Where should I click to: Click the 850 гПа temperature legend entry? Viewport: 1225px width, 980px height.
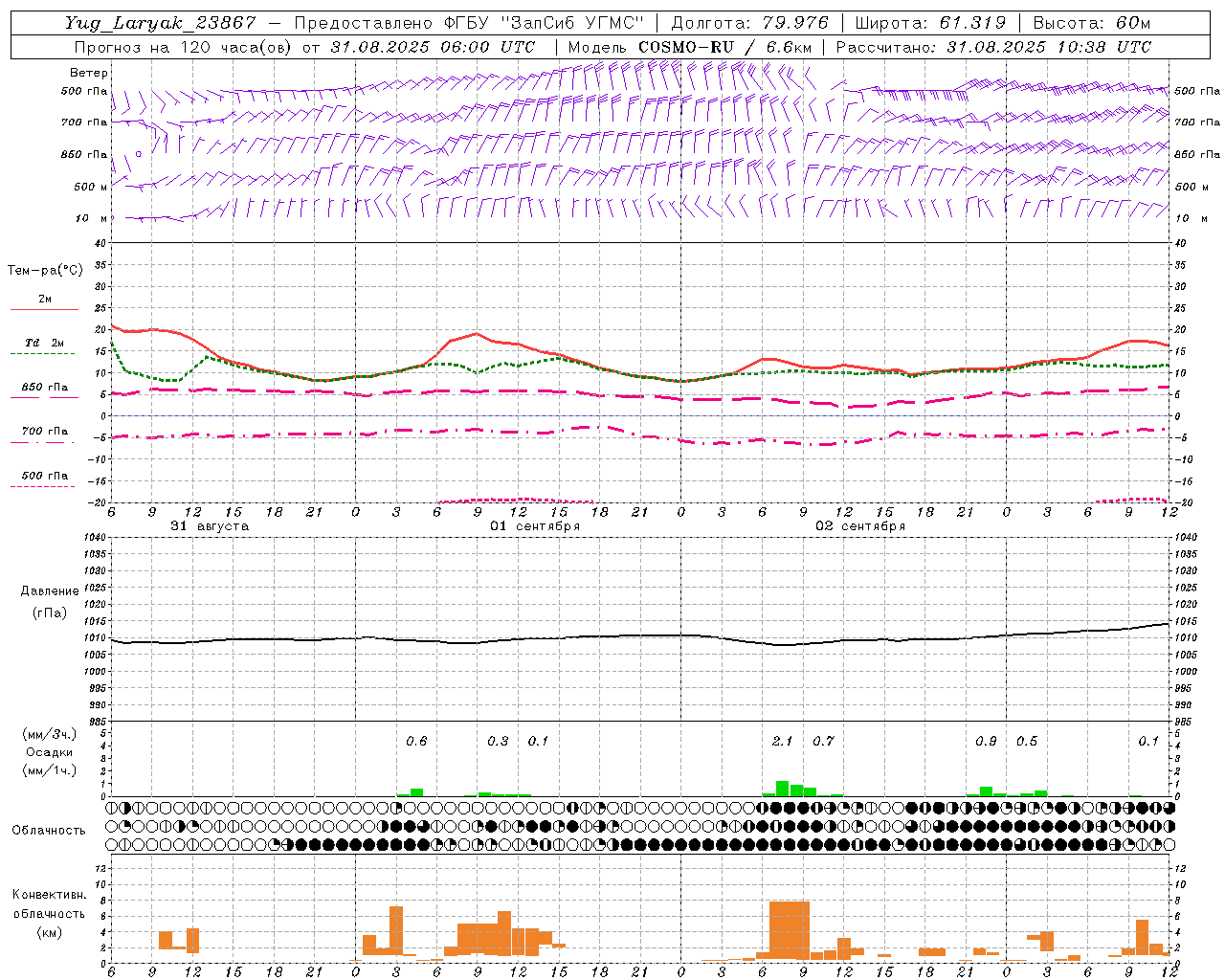[44, 388]
